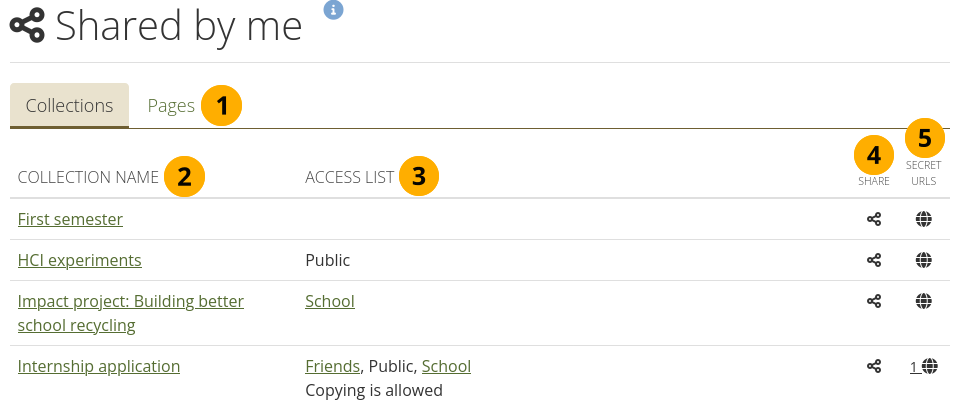Click share icon for Internship application
Viewport: 965px width, 406px height.
click(x=874, y=366)
